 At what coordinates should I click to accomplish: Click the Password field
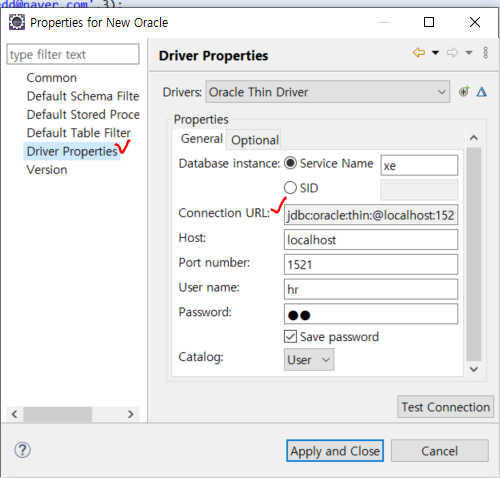pos(371,314)
